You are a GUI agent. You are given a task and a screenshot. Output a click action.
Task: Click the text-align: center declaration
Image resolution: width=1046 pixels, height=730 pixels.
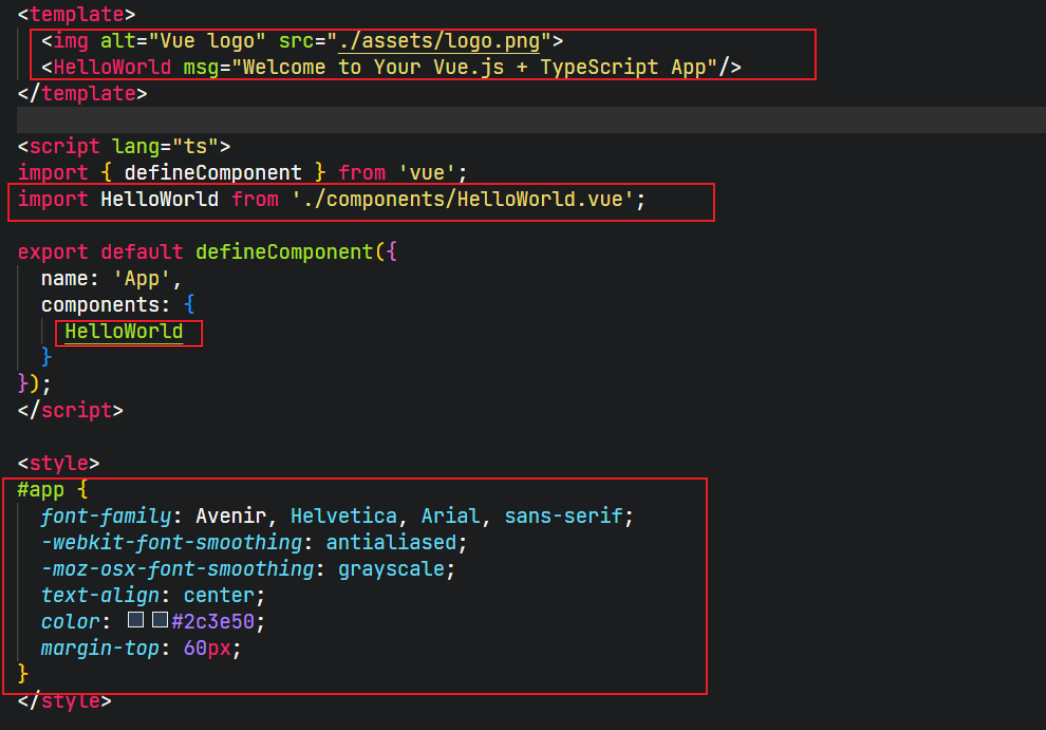[x=153, y=595]
